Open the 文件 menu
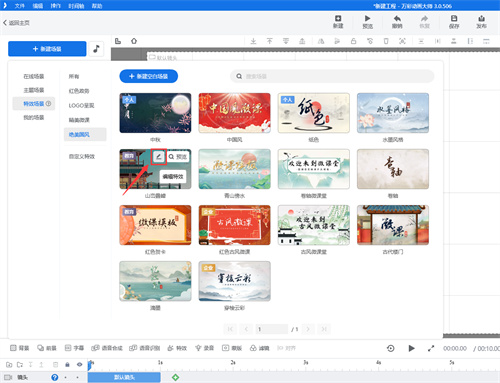The image size is (500, 383). point(20,6)
